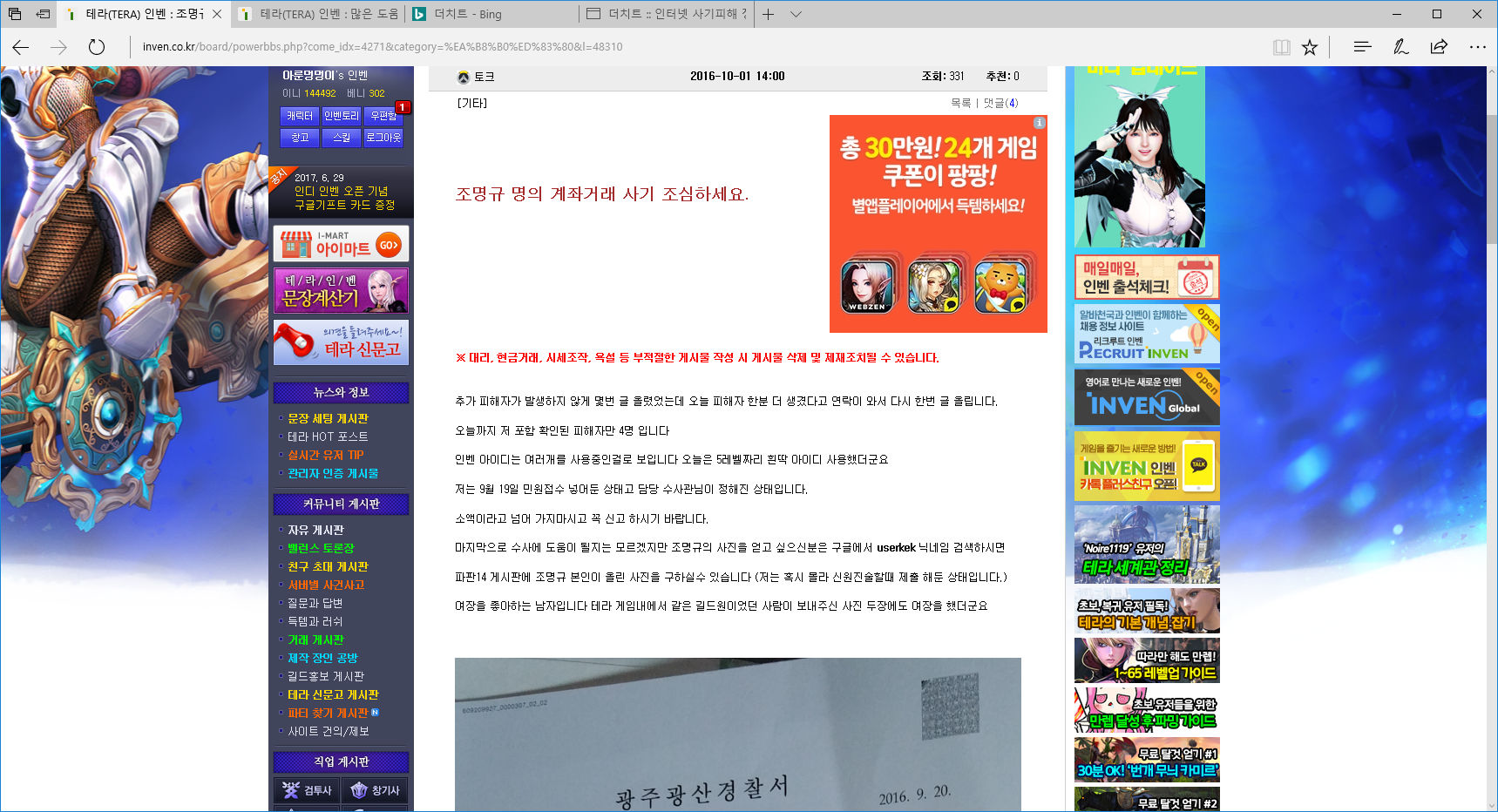1498x812 pixels.
Task: Switch to the 더치트 인터넷 사기피해 tab
Action: tap(667, 14)
